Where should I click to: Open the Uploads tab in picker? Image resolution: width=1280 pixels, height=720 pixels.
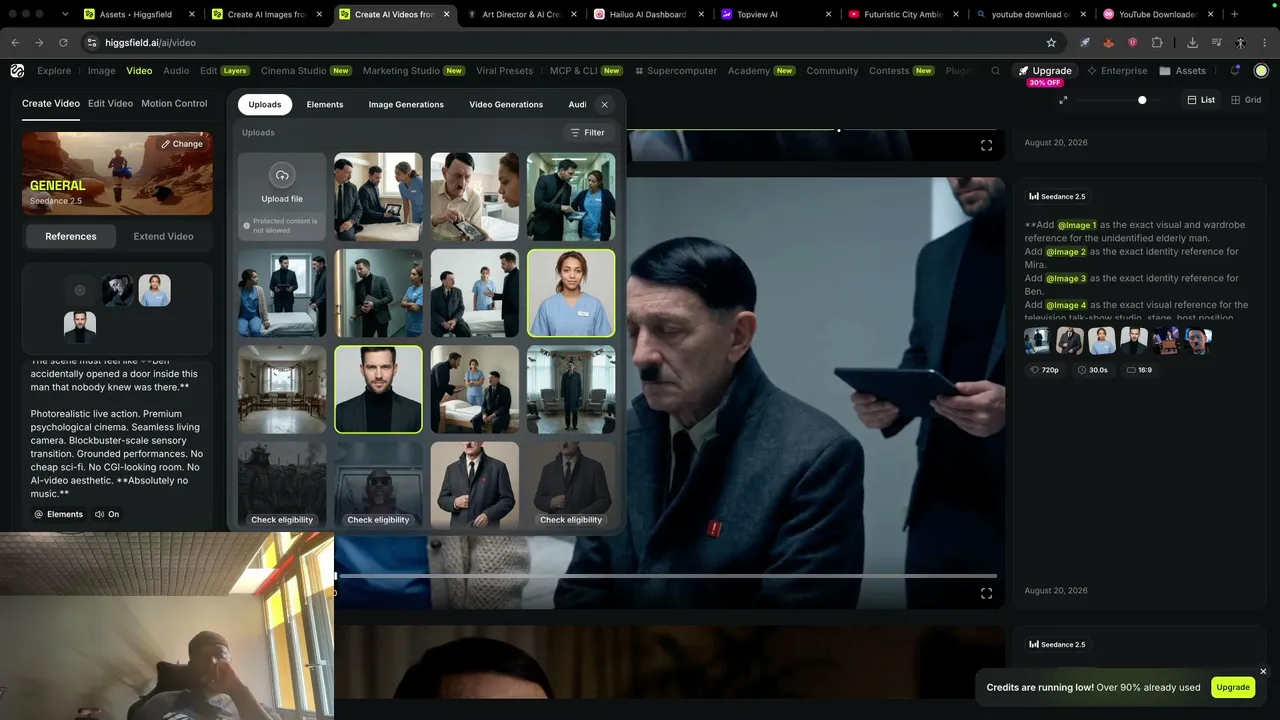point(265,104)
